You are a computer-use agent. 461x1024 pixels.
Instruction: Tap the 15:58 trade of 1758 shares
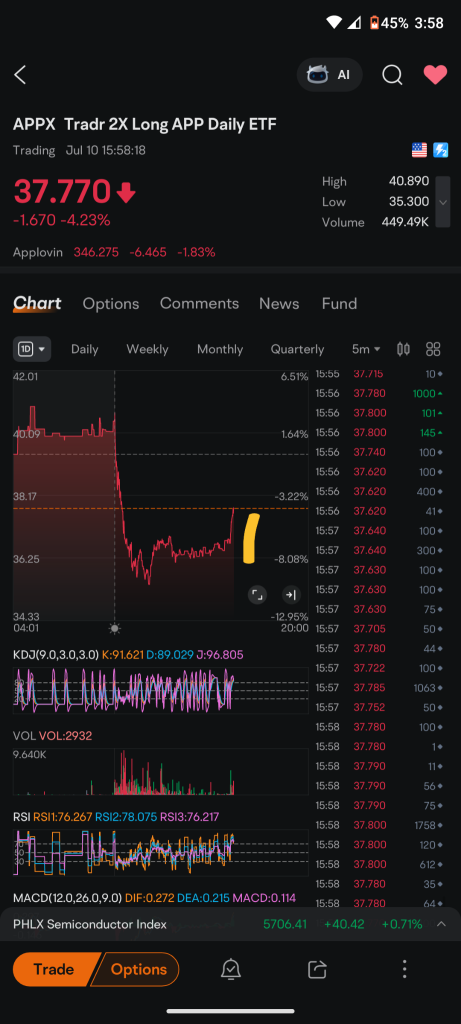tap(379, 824)
